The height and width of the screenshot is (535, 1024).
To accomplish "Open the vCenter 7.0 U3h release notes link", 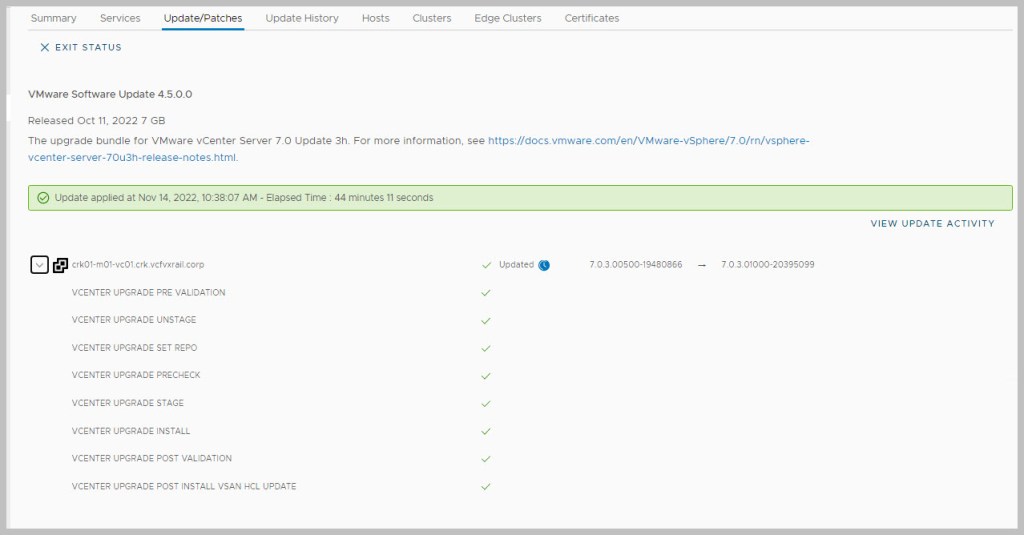I will tap(648, 141).
